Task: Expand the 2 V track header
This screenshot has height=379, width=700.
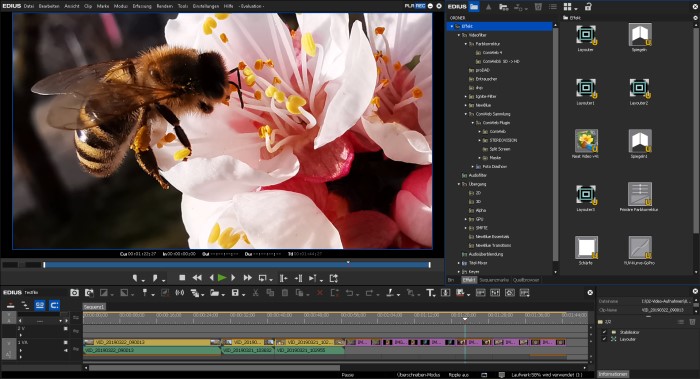Action: [21, 335]
